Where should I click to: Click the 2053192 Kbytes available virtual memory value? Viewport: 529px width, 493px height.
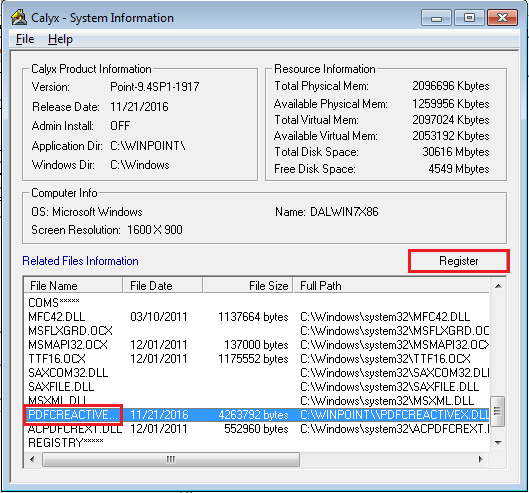point(450,136)
